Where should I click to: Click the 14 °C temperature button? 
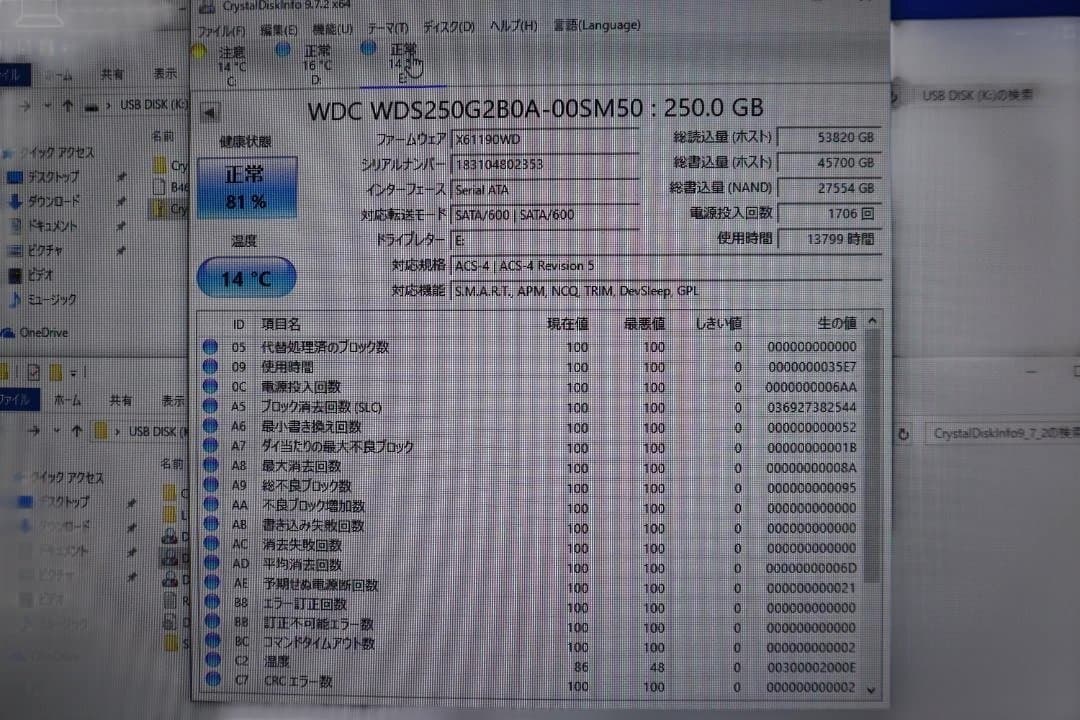[x=247, y=278]
